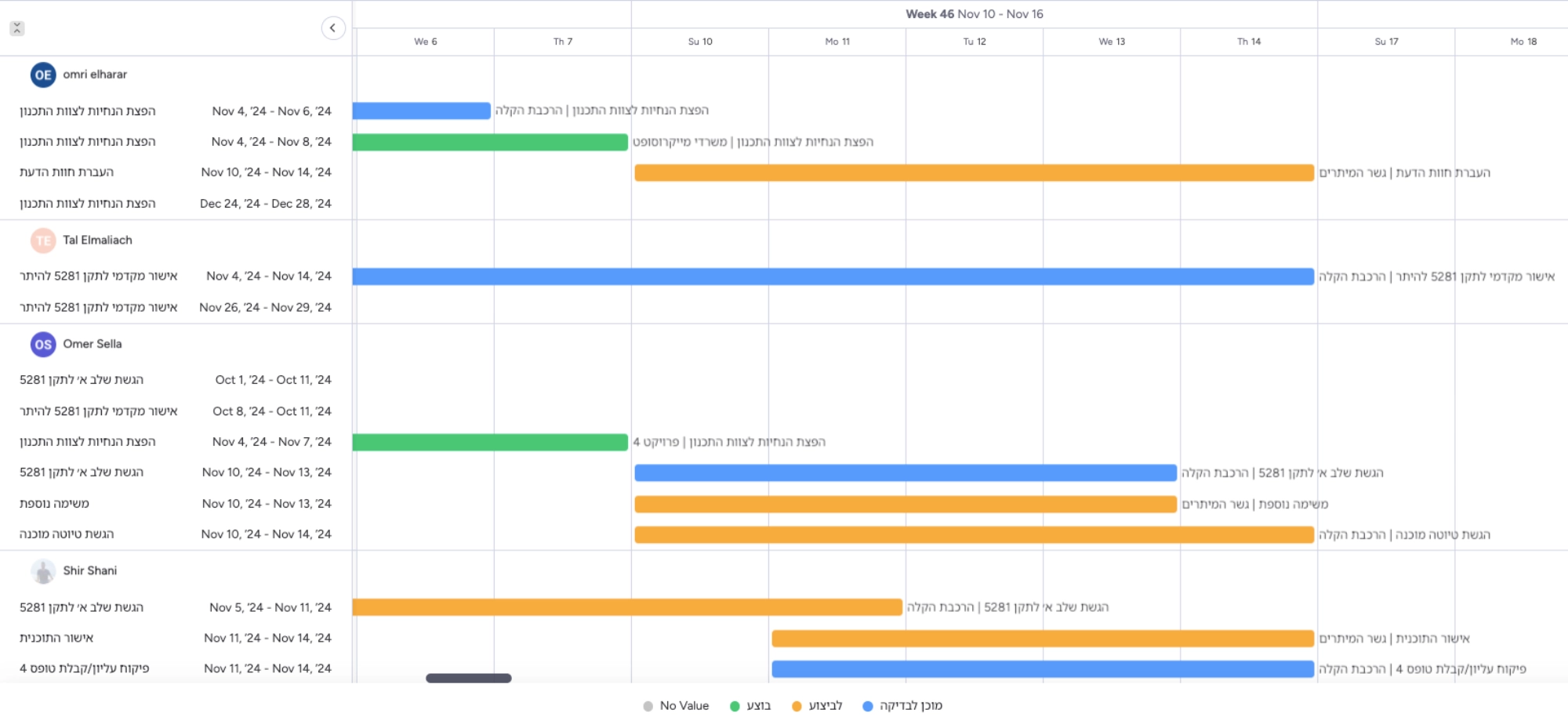Click omri elharar's OE avatar
This screenshot has width=1568, height=724.
43,75
